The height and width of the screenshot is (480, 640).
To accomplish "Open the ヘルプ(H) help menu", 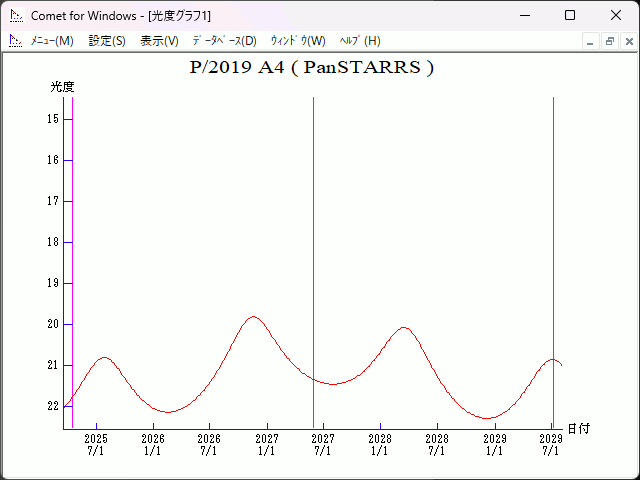I will click(x=360, y=41).
